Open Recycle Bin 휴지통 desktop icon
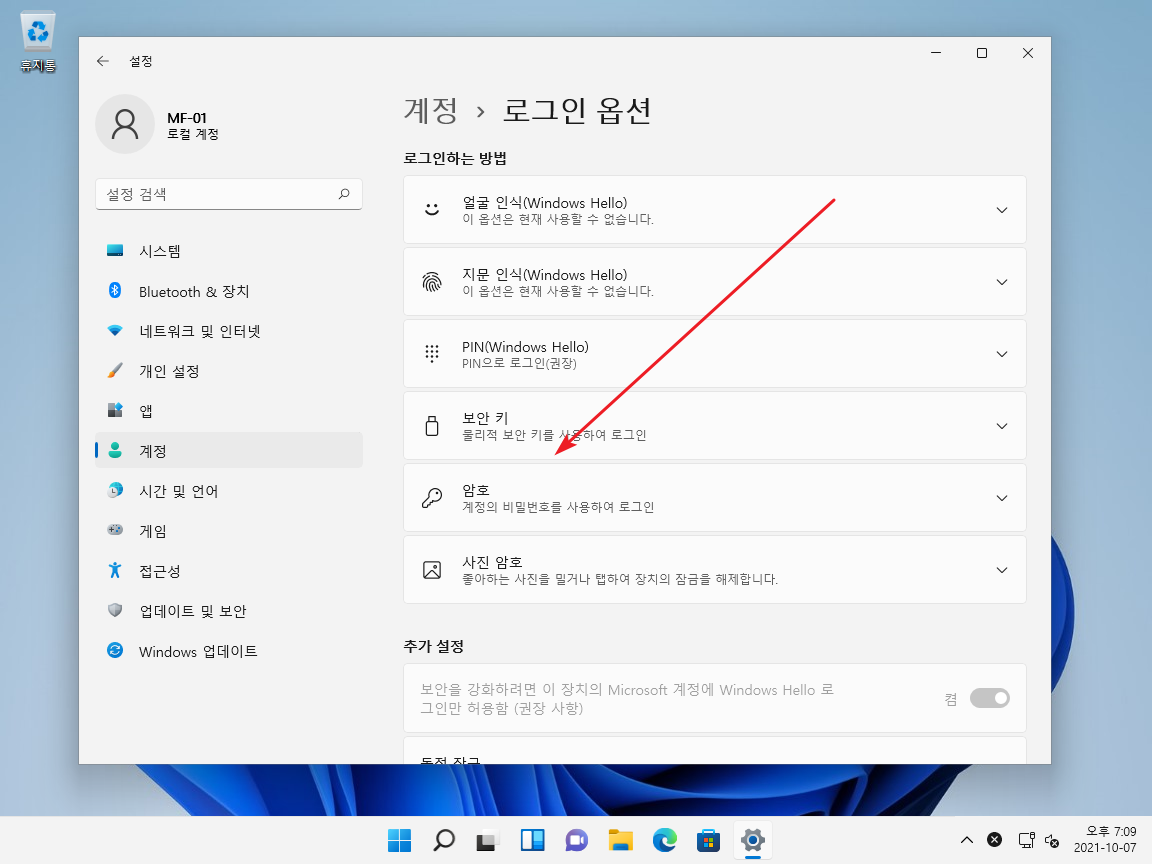1152x864 pixels. pyautogui.click(x=37, y=43)
